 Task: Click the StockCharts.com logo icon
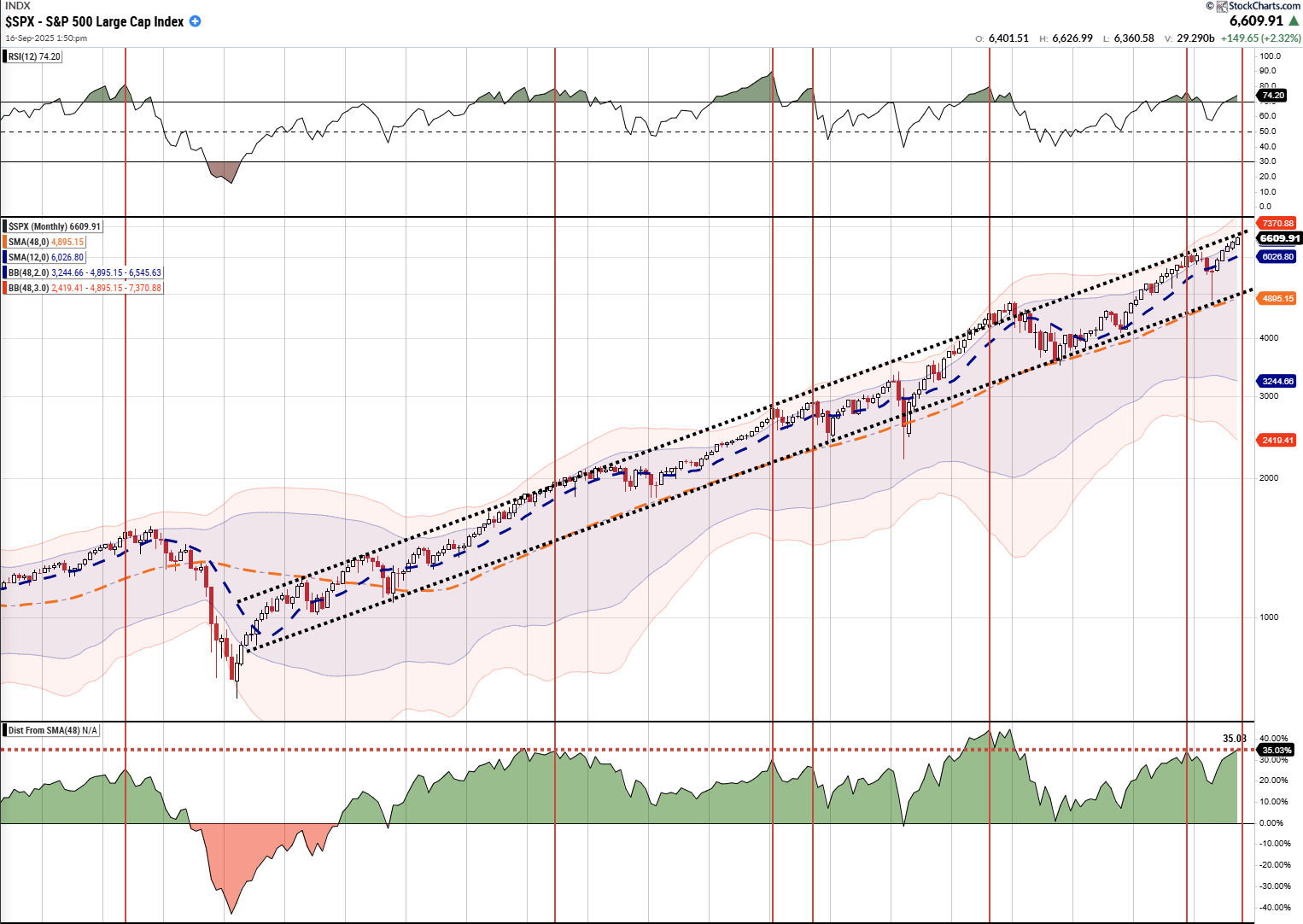coord(1221,7)
